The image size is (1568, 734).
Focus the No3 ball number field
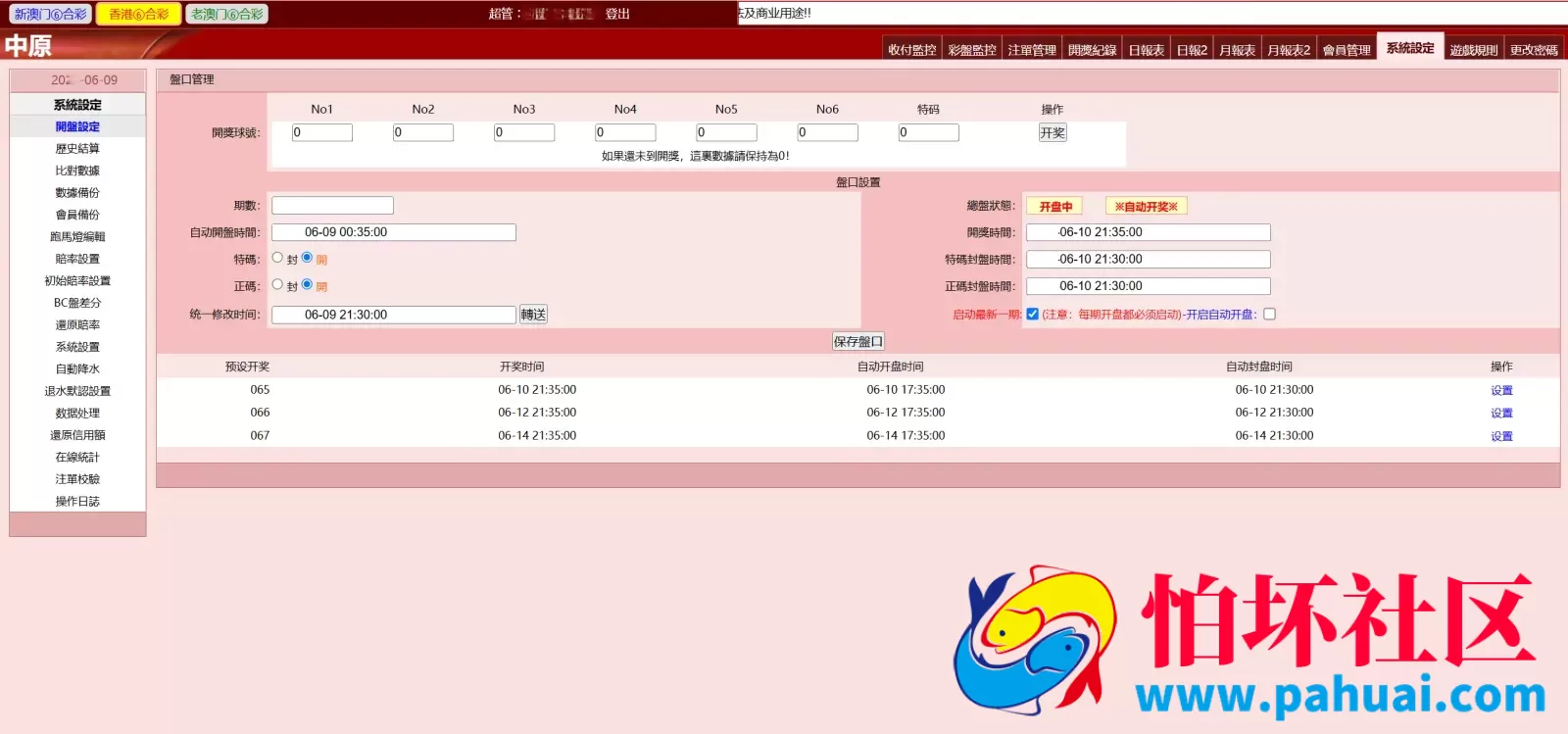[524, 132]
